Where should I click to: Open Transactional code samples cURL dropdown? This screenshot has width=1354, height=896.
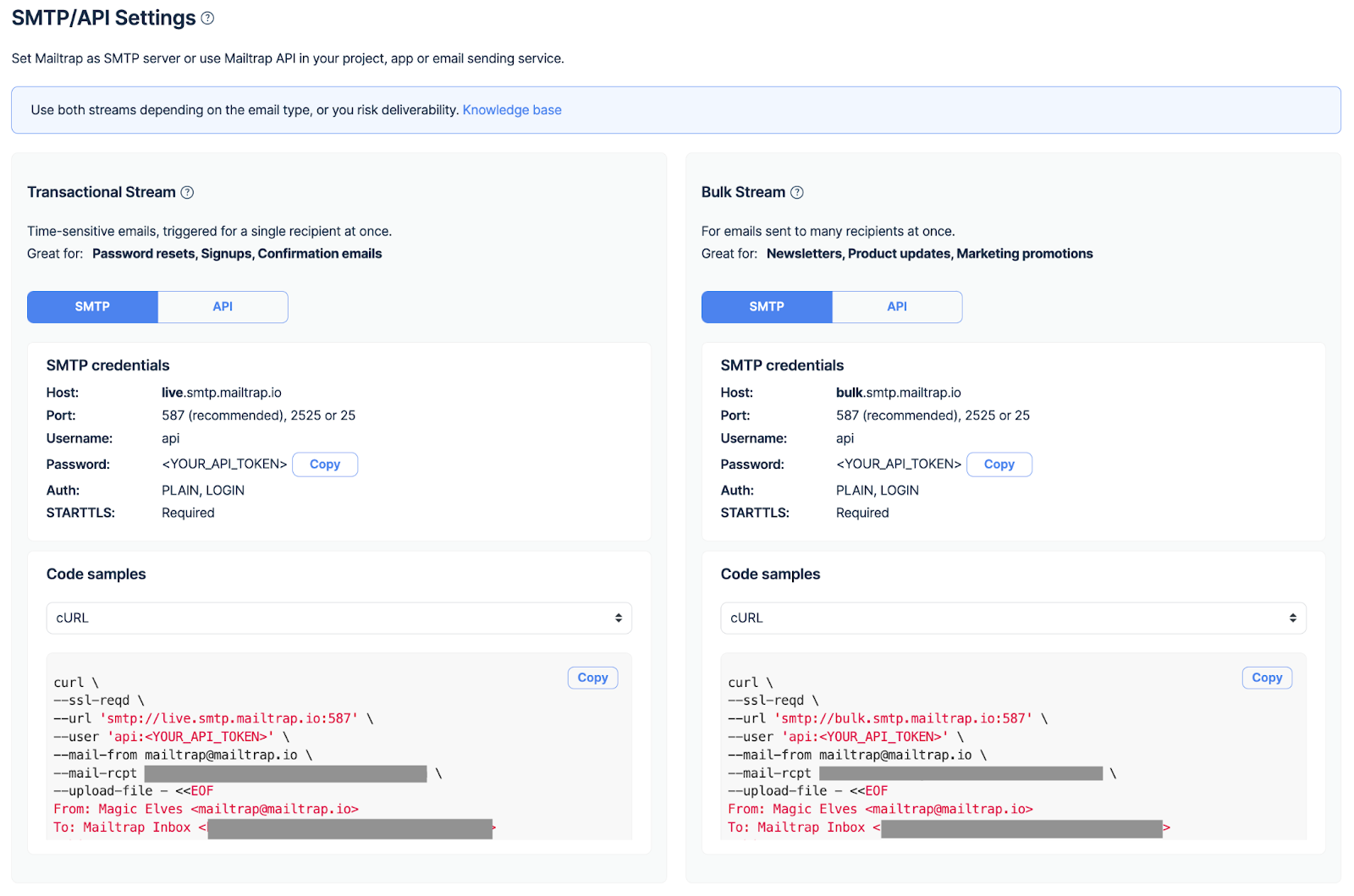tap(338, 618)
